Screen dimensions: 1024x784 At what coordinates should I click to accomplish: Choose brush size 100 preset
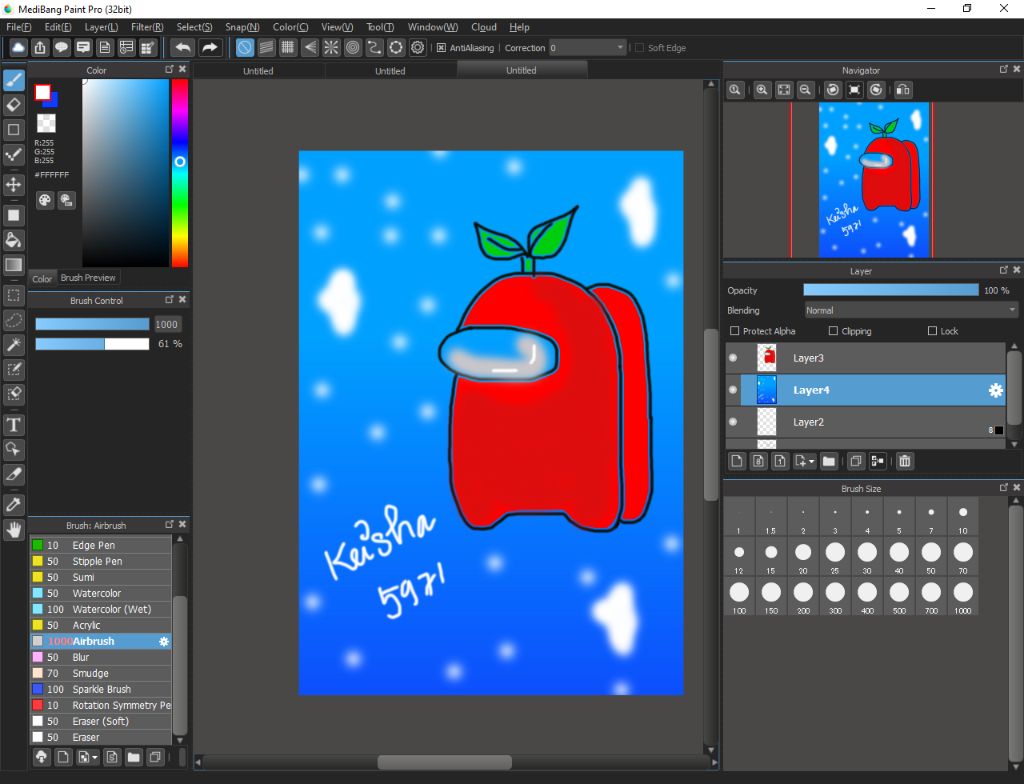click(739, 597)
